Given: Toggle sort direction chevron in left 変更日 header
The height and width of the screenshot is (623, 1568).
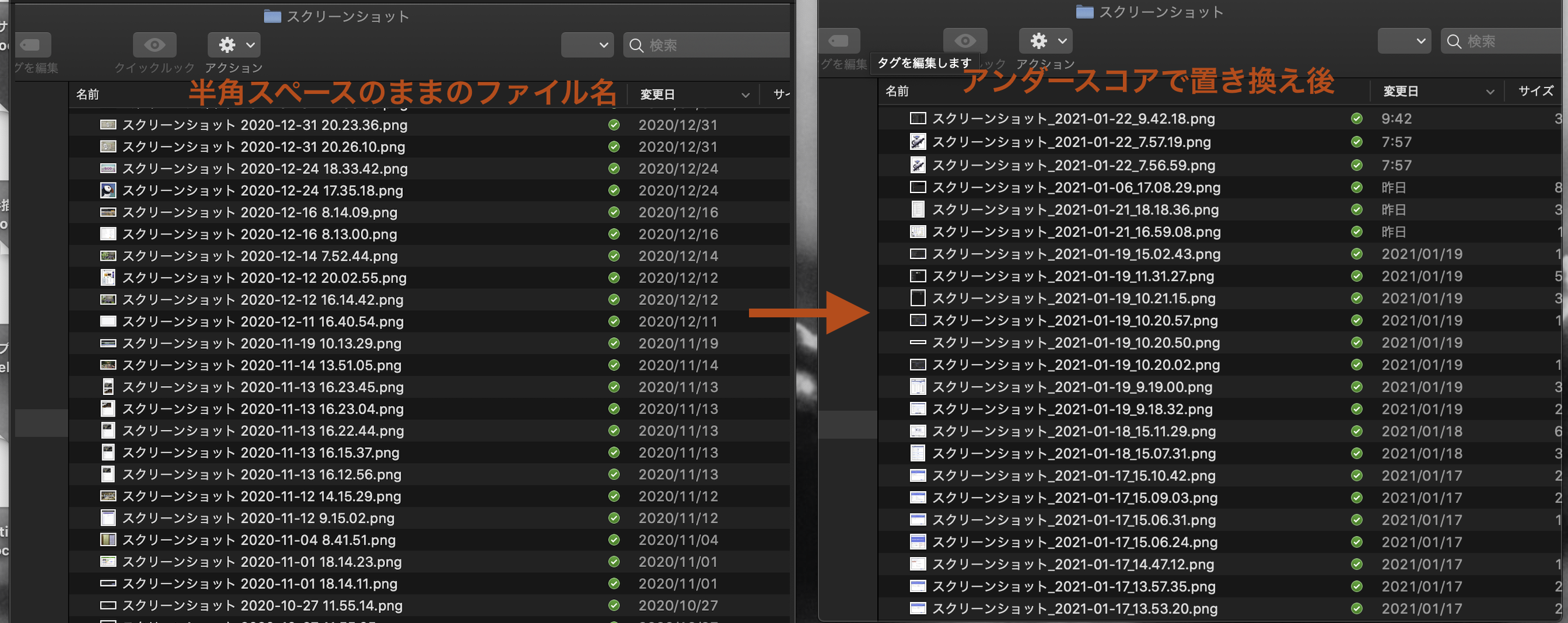Looking at the screenshot, I should point(745,95).
